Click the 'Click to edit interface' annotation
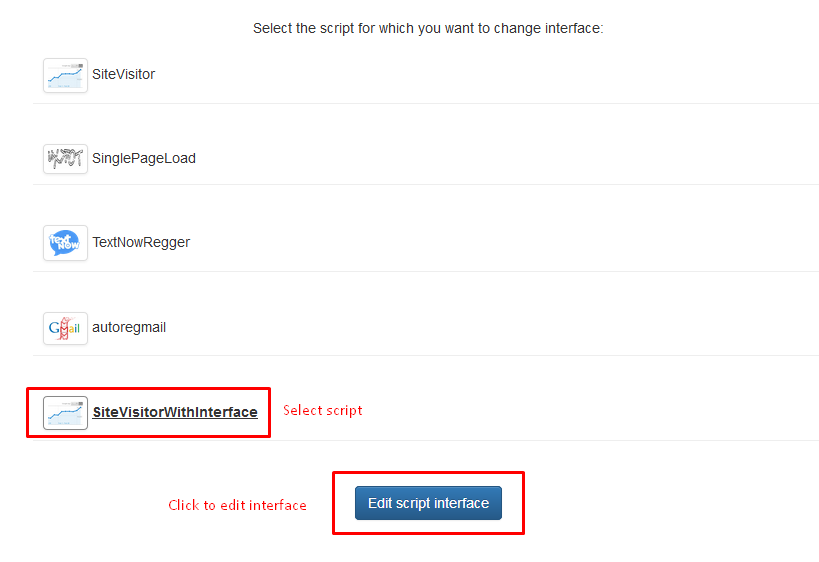 click(237, 505)
